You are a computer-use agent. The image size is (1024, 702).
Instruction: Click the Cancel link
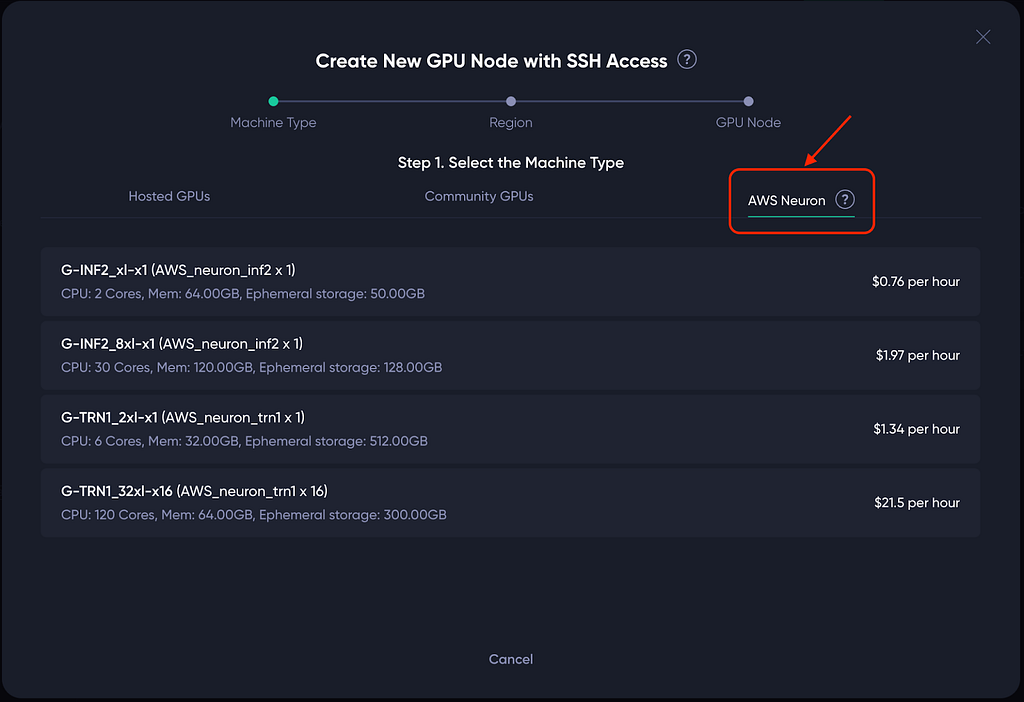click(x=511, y=659)
